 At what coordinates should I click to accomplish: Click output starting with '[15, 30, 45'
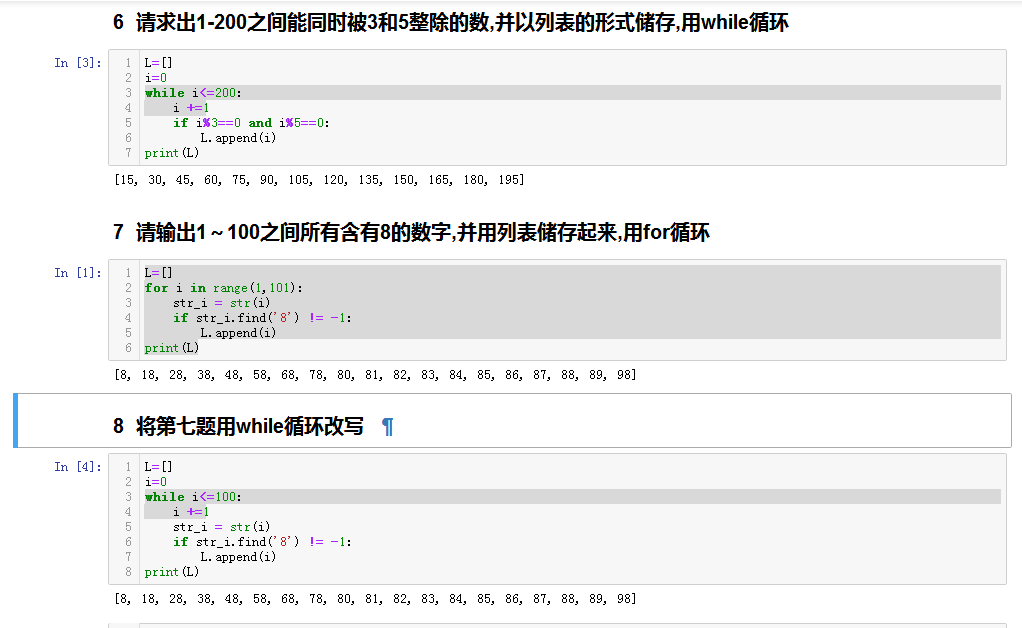pyautogui.click(x=319, y=180)
